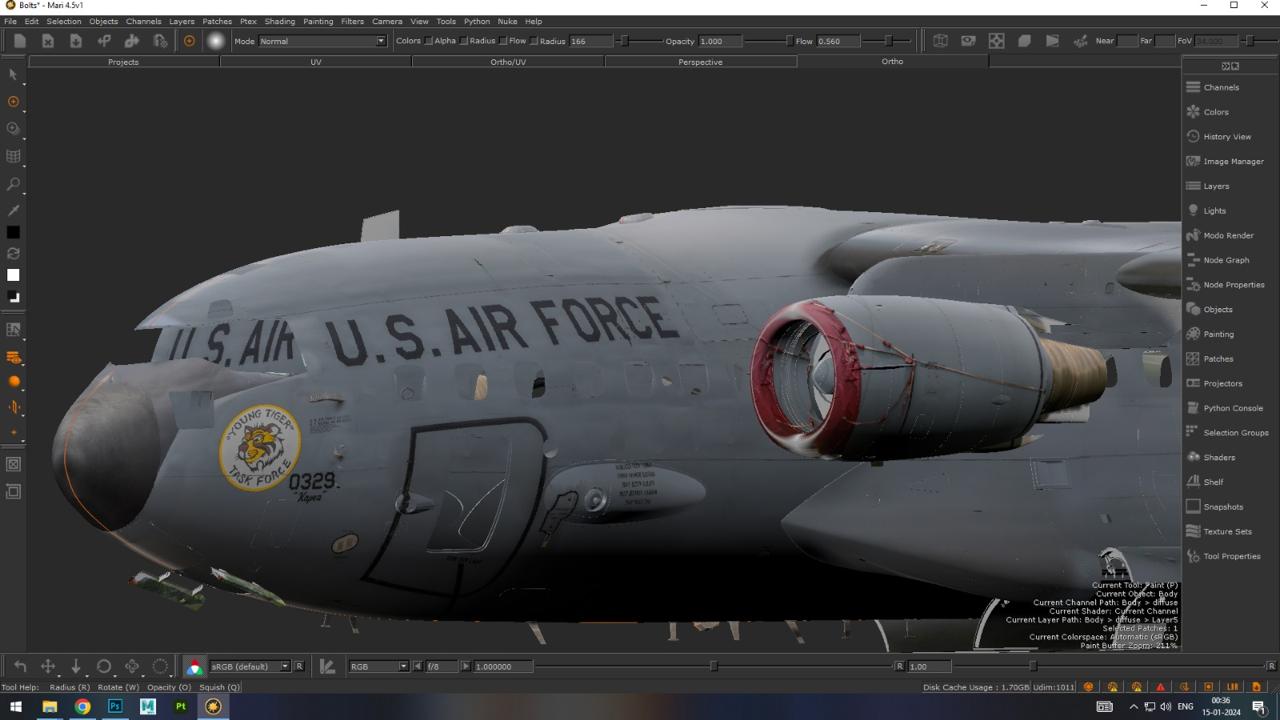Open the Projectors palette

(1223, 383)
